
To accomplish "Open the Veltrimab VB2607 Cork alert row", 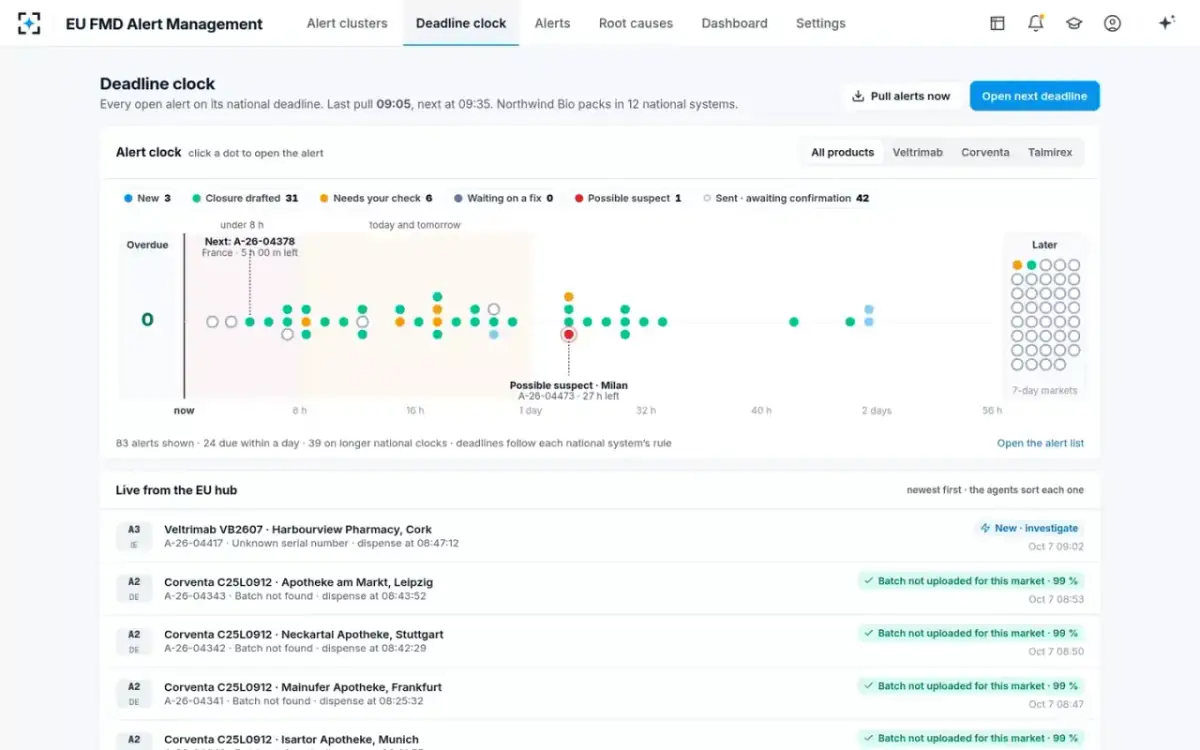I will 600,536.
